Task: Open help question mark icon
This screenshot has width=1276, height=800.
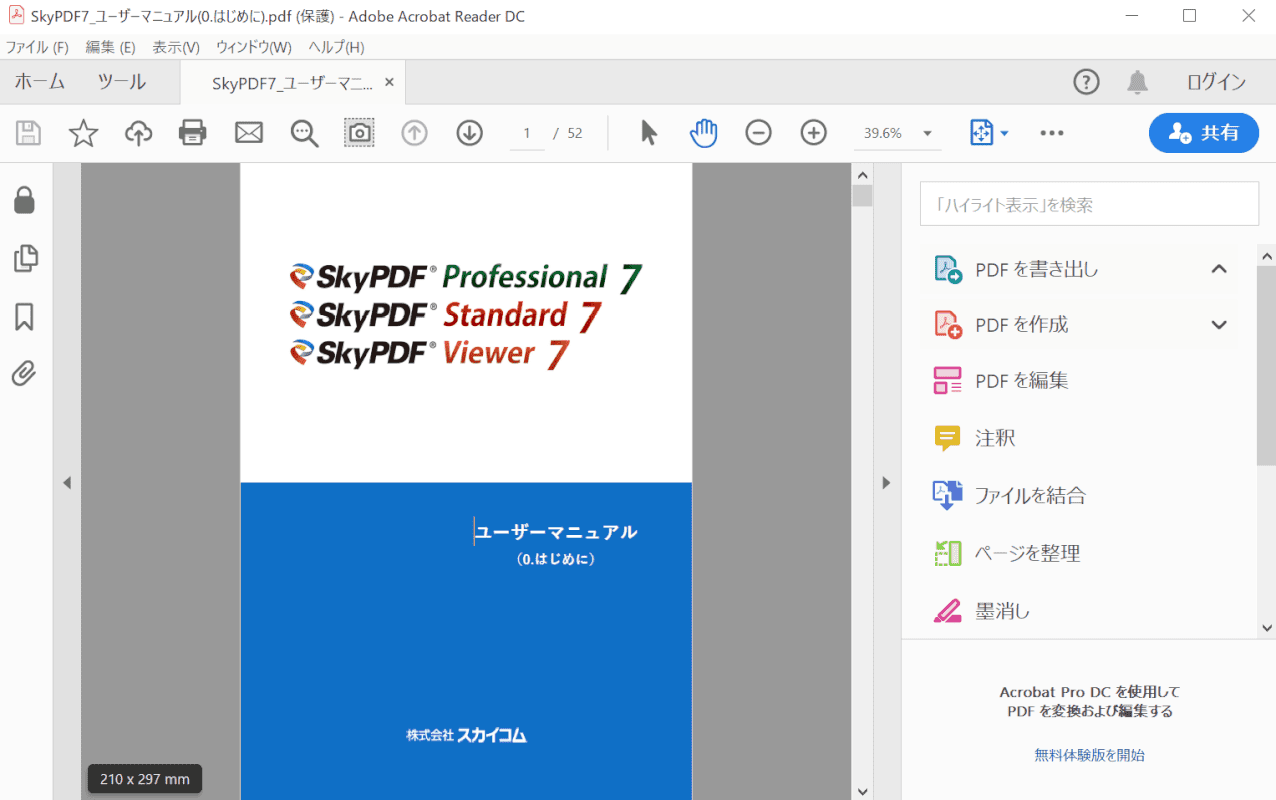Action: (1086, 82)
